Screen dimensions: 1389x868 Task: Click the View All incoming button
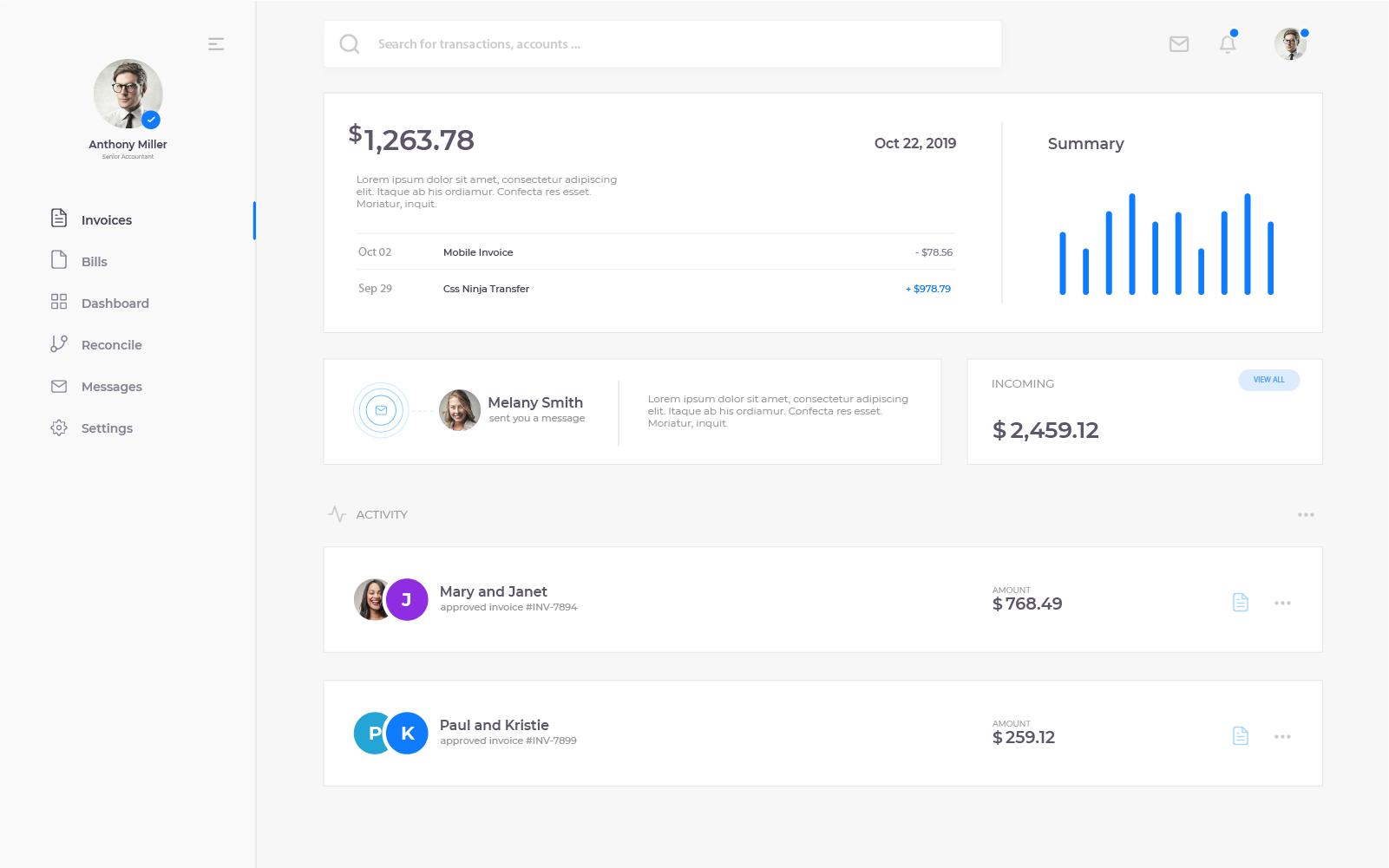point(1268,380)
